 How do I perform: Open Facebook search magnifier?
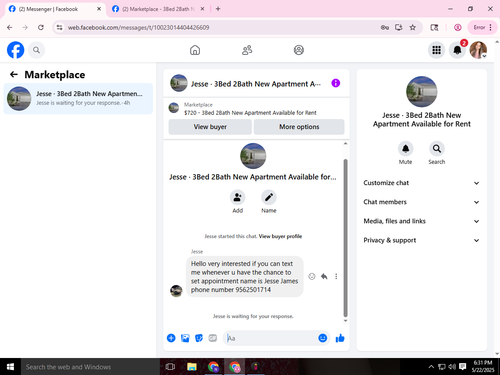[36, 50]
